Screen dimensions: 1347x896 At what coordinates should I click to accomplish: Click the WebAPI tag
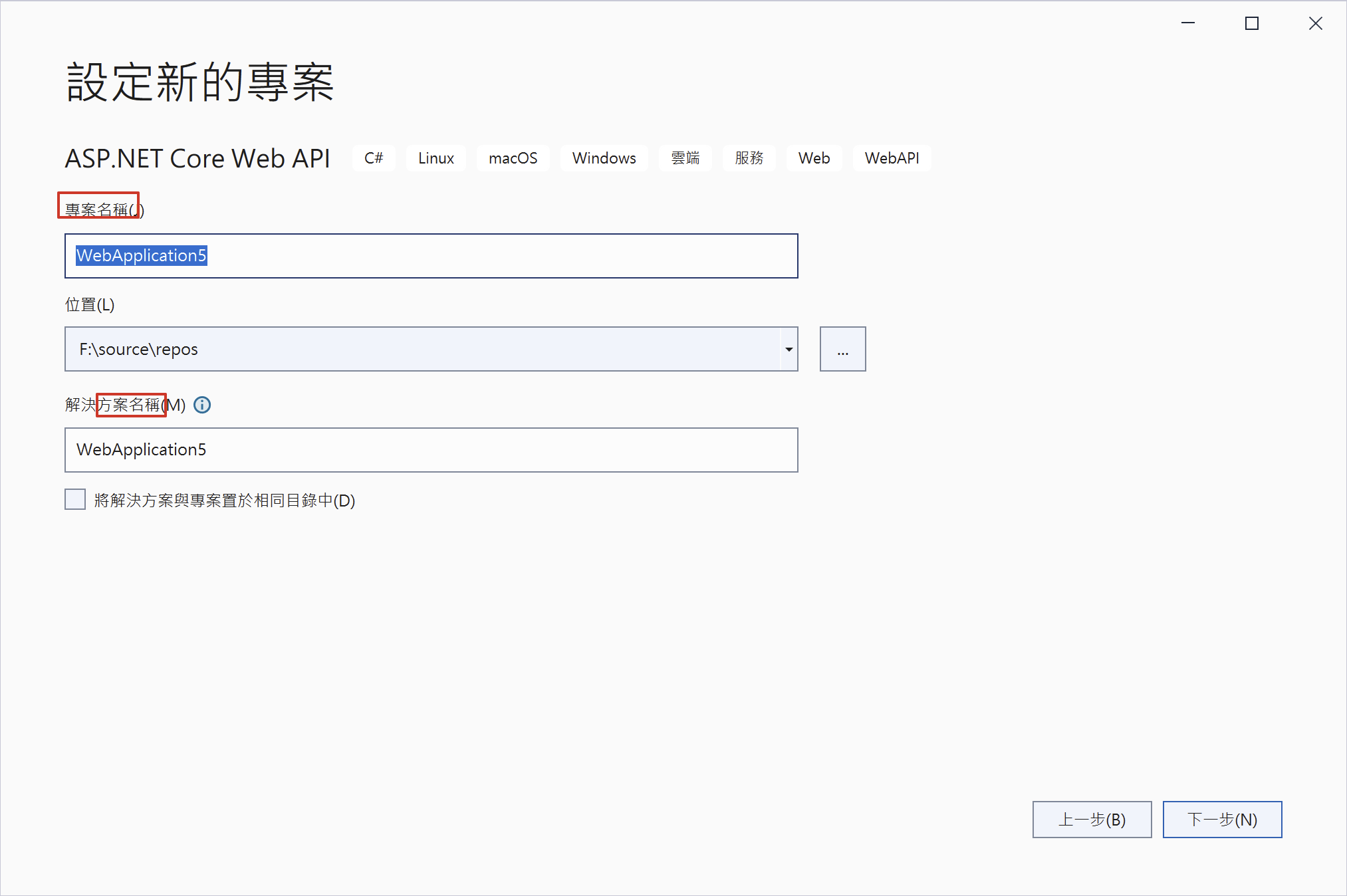(x=892, y=158)
